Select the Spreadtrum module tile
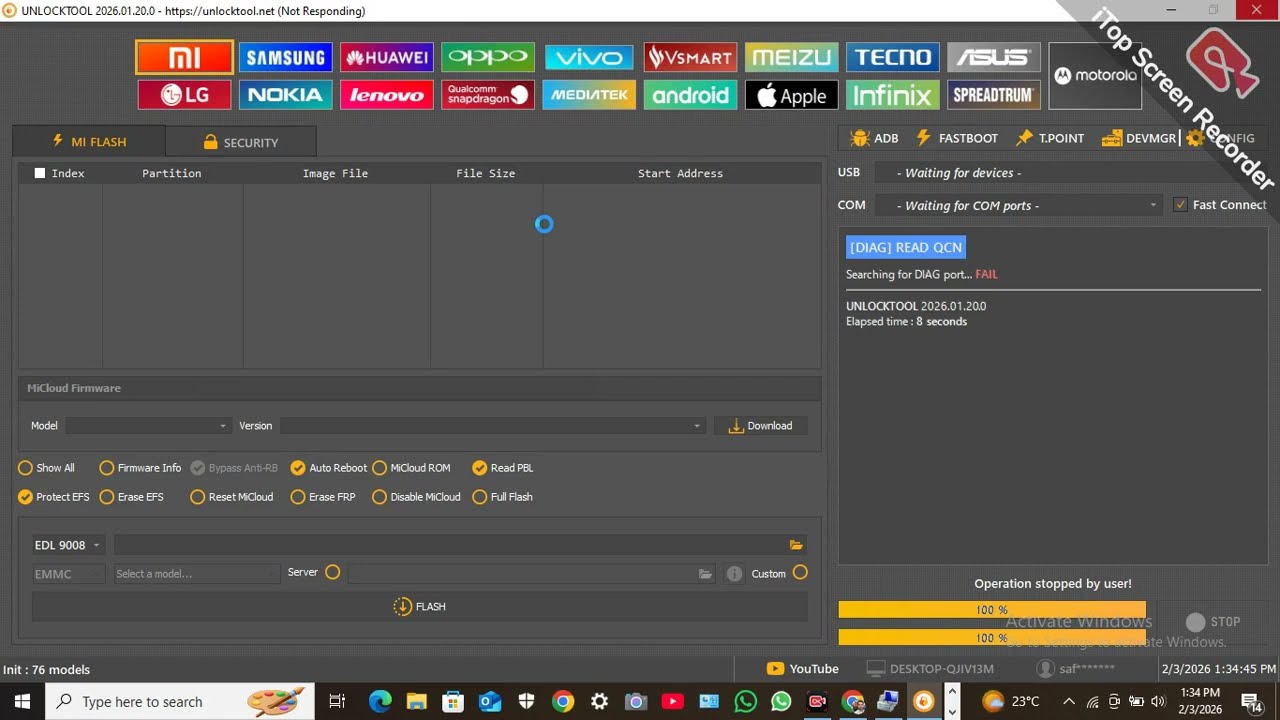 click(994, 95)
